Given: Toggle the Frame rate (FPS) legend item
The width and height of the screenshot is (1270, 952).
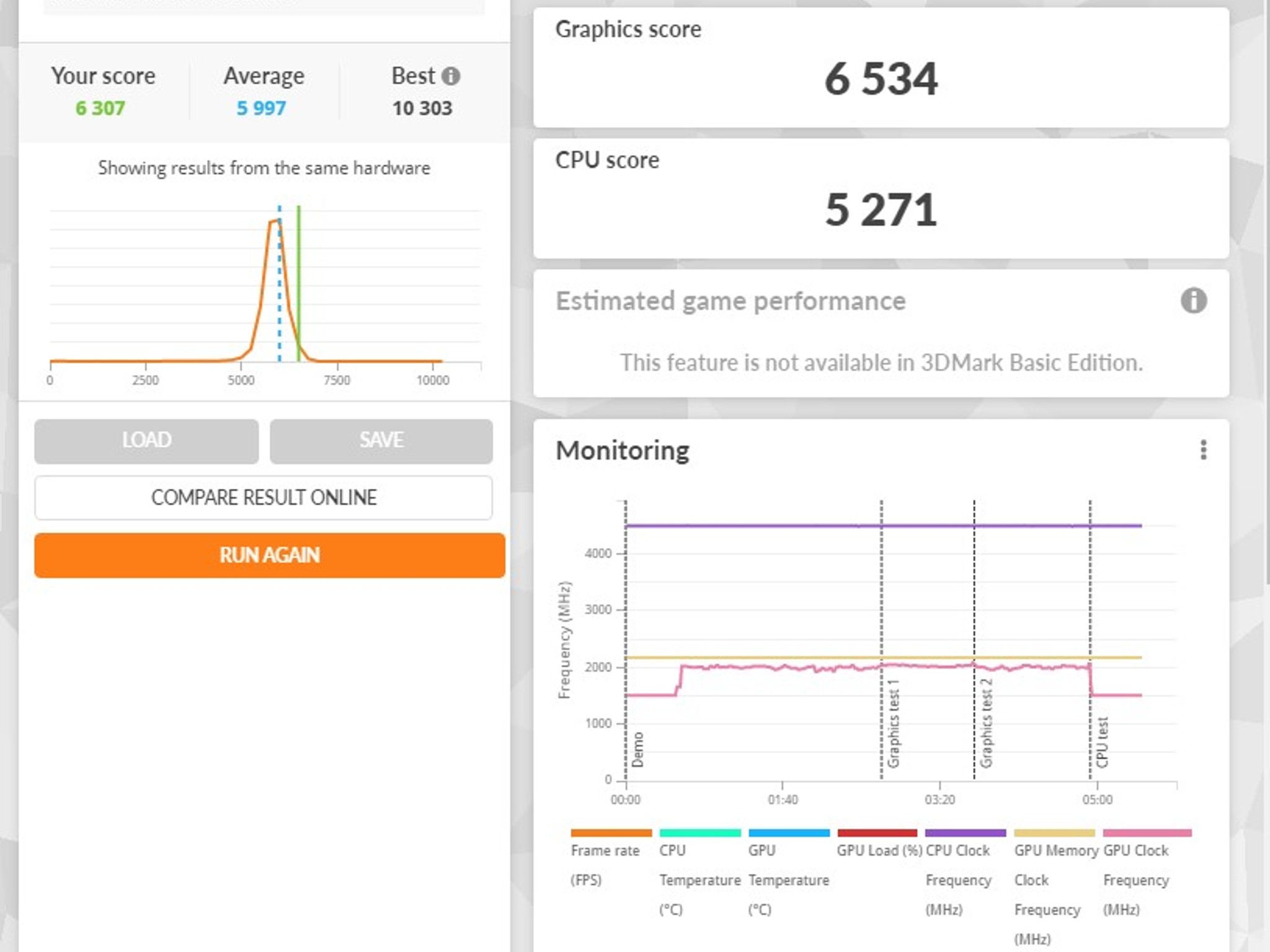Looking at the screenshot, I should click(605, 850).
